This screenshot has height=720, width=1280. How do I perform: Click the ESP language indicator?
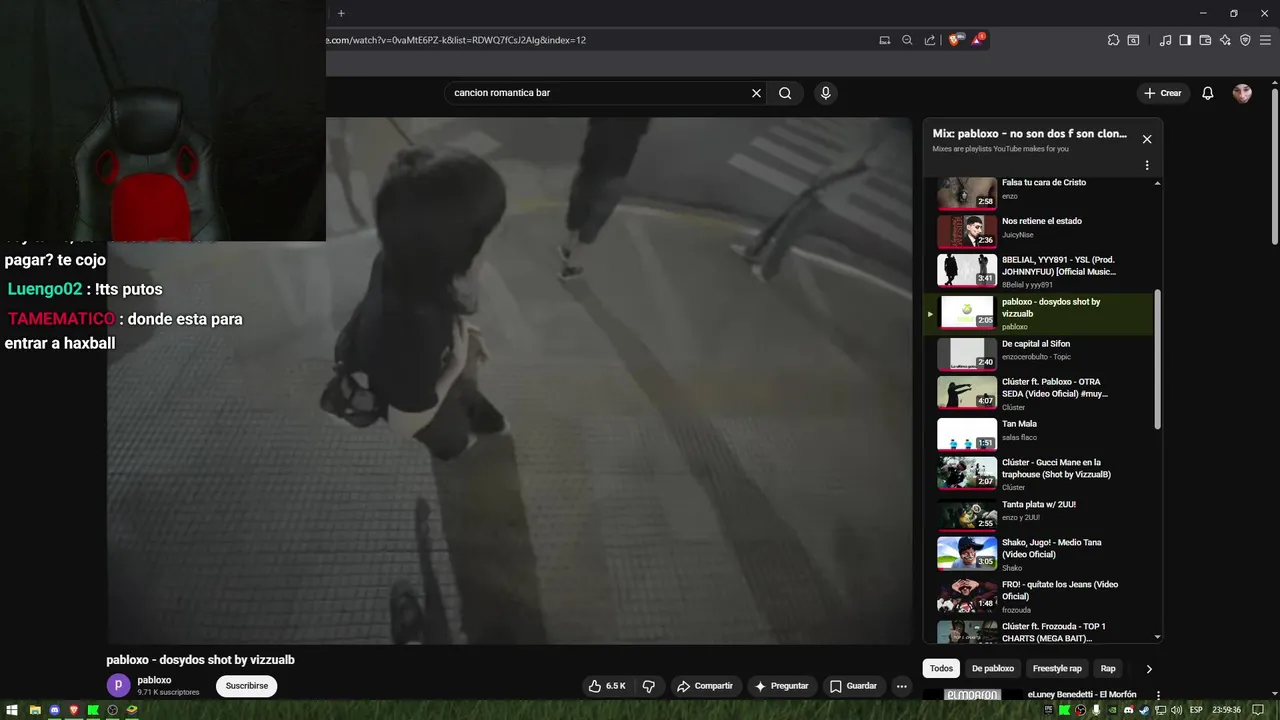click(1196, 710)
